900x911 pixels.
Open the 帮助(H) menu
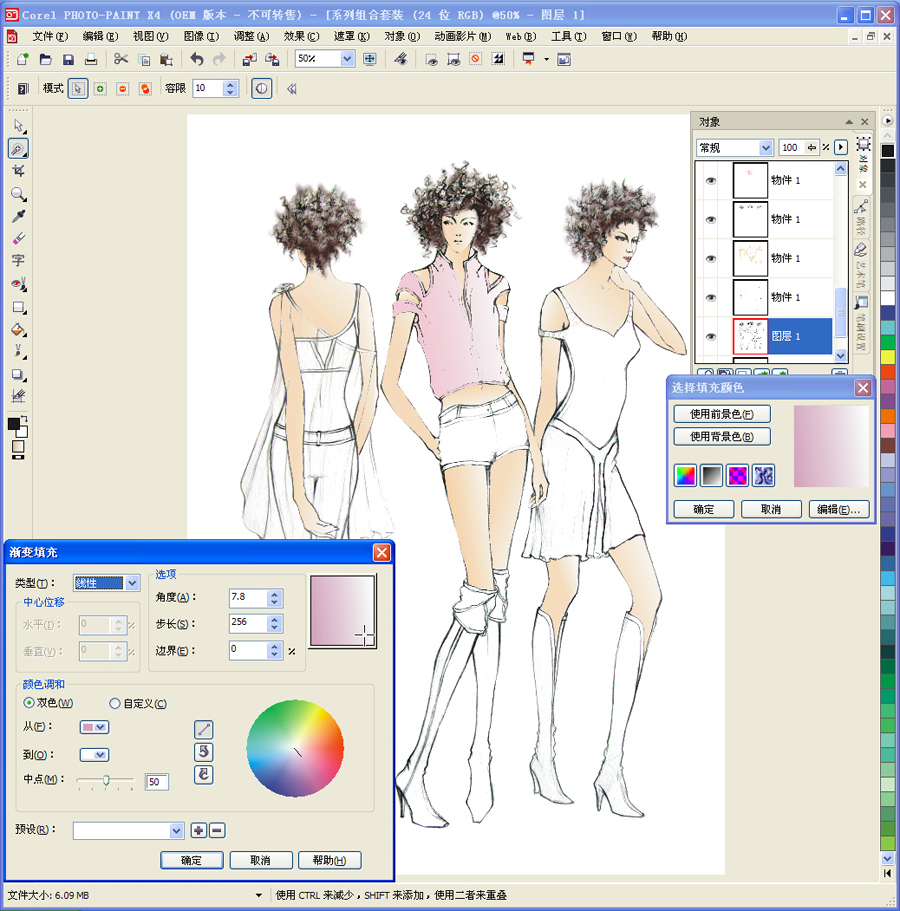[669, 37]
